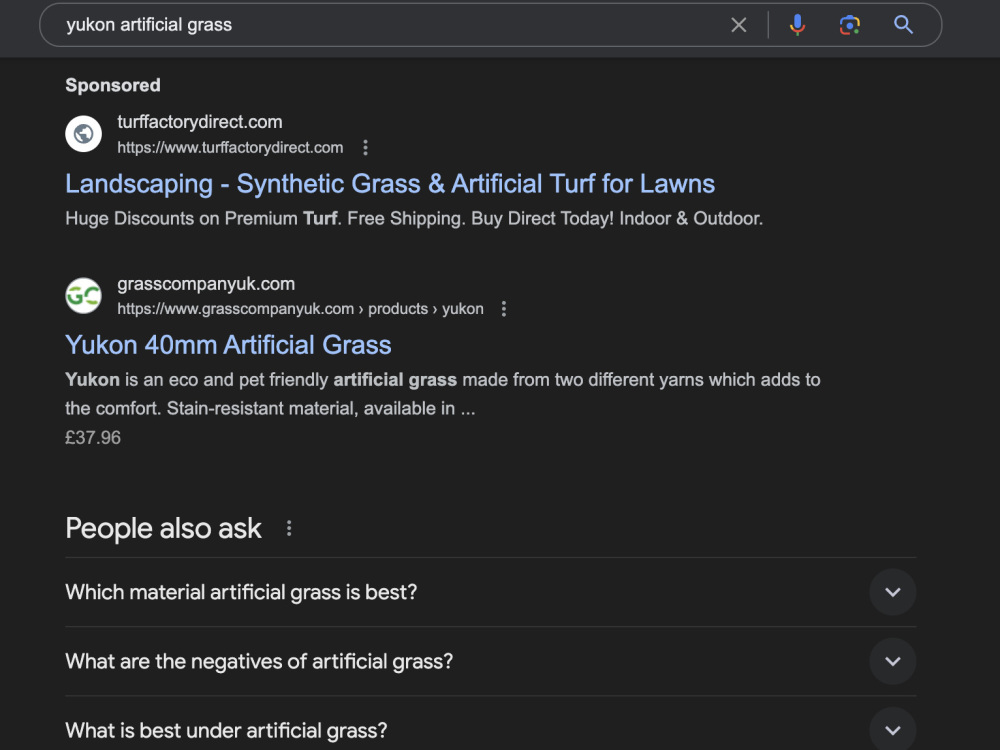Click the https://www.turffactorydirect.com URL text
Screen dimensions: 1000x750
(x=230, y=148)
